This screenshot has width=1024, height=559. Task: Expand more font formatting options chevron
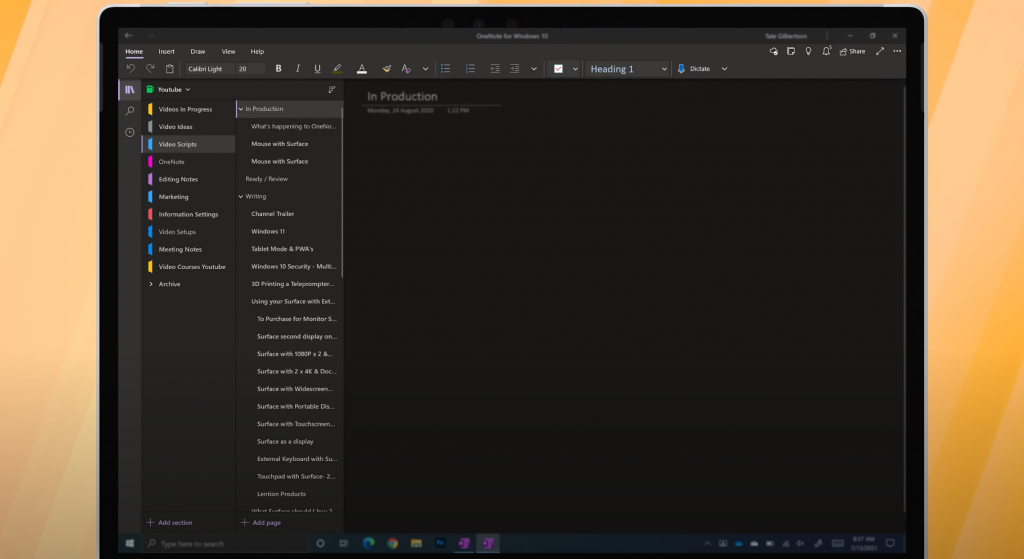click(x=425, y=69)
